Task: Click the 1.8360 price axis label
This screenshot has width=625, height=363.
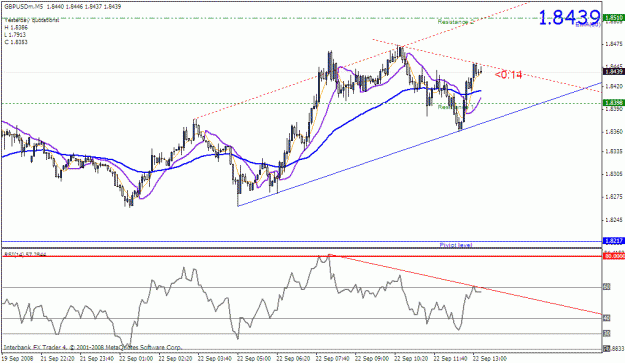Action: pyautogui.click(x=614, y=131)
